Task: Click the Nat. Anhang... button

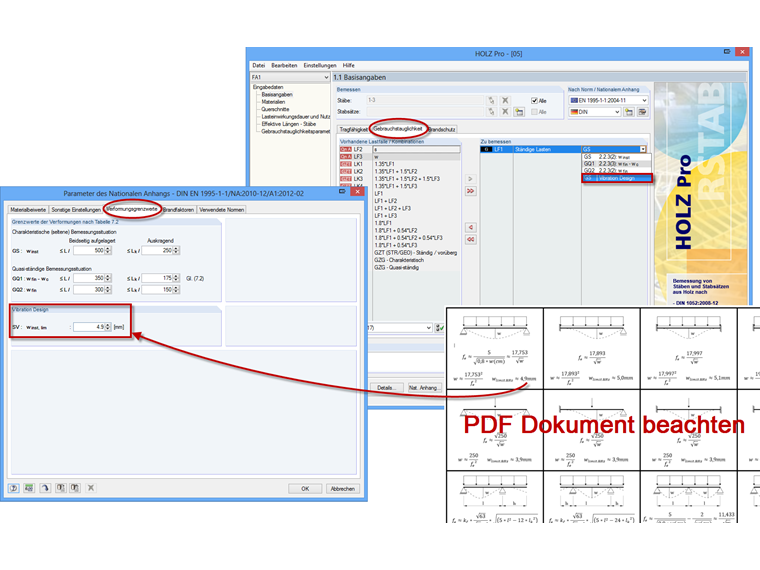Action: [x=424, y=388]
